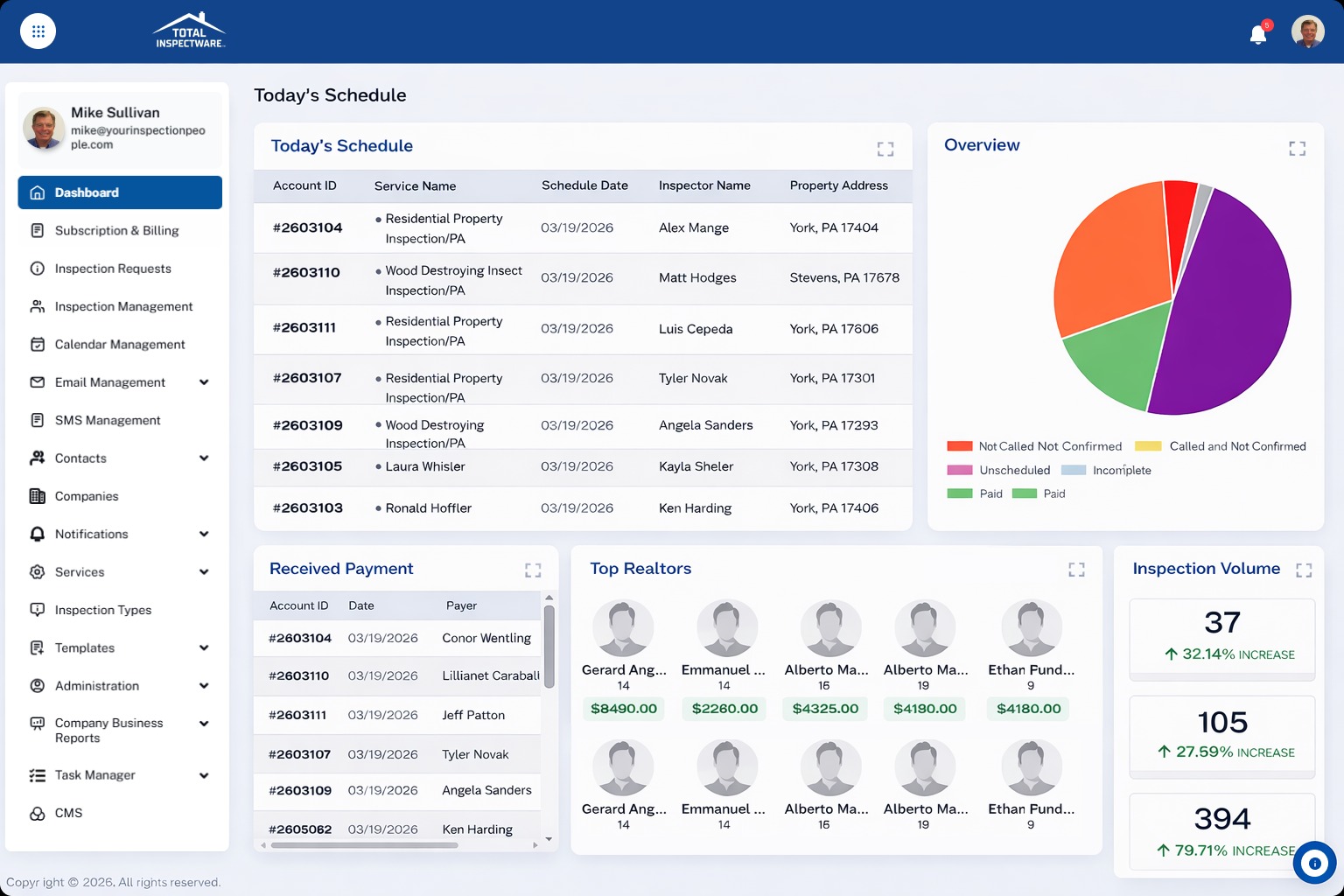Open account #2603104 in Today's Schedule
1344x896 pixels.
[x=307, y=228]
